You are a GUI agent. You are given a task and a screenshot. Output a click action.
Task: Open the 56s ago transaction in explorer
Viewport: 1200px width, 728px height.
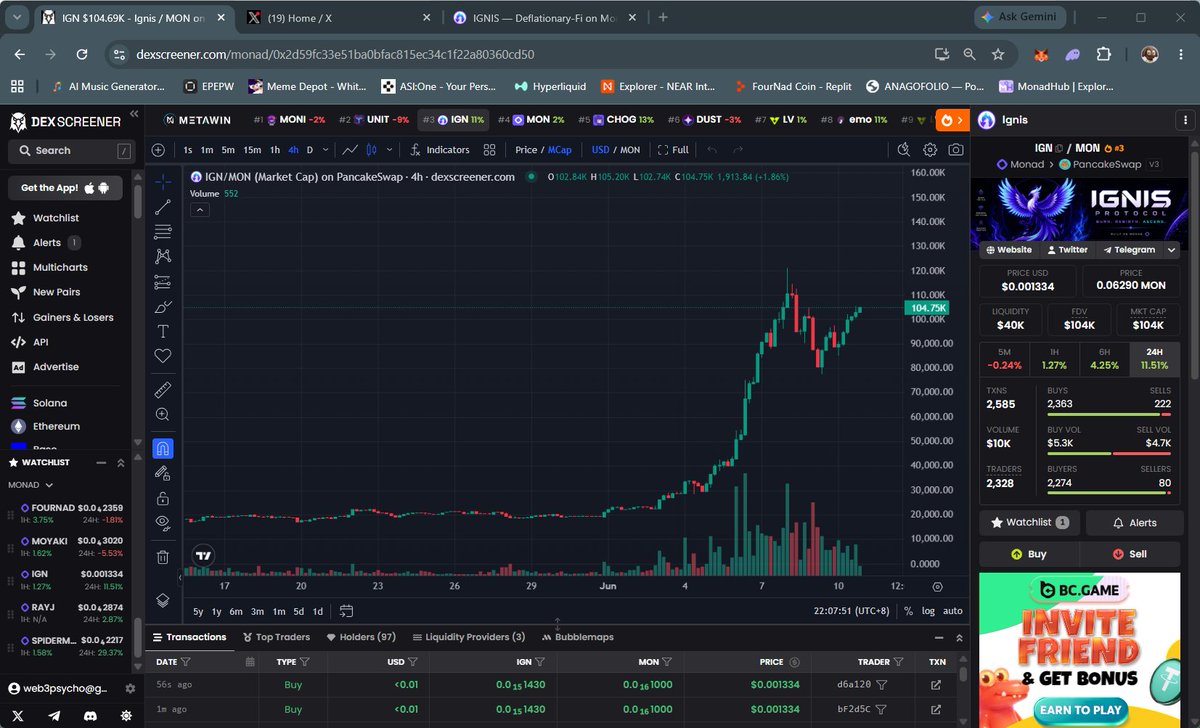pos(936,685)
